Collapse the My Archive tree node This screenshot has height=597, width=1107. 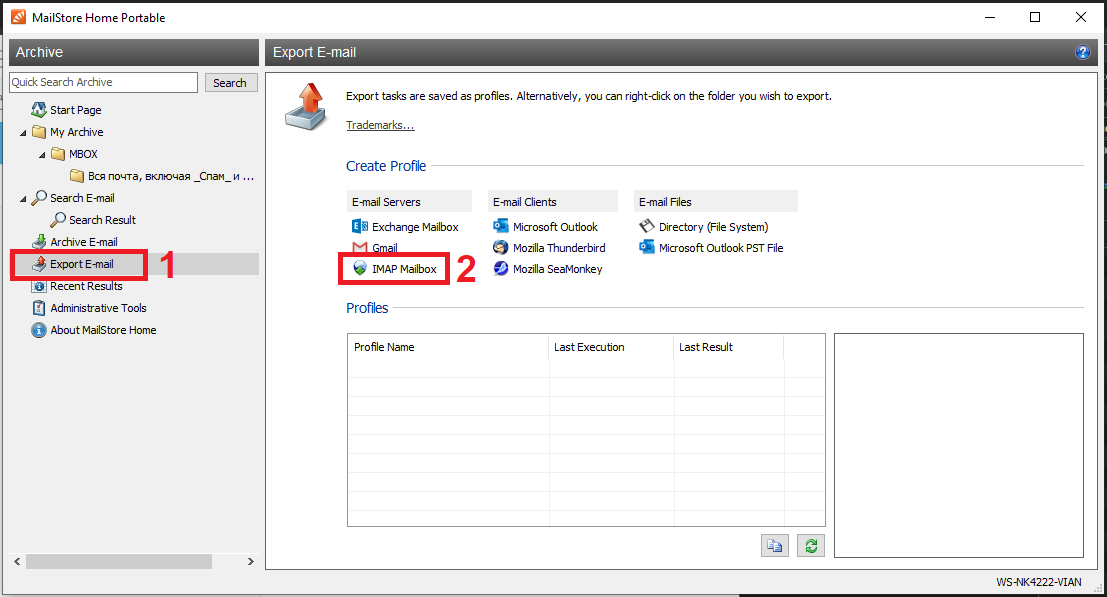23,133
